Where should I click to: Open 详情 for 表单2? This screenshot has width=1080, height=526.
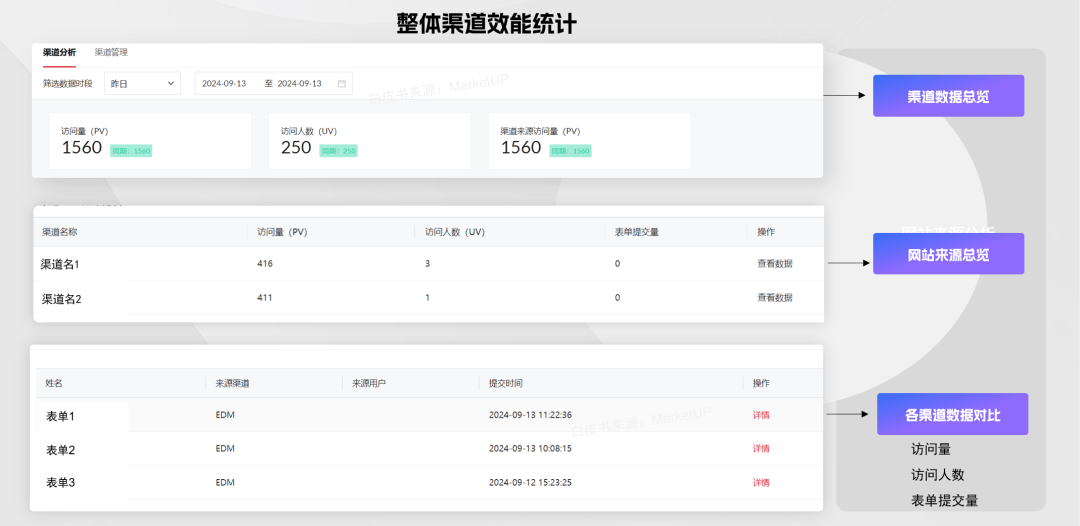761,449
